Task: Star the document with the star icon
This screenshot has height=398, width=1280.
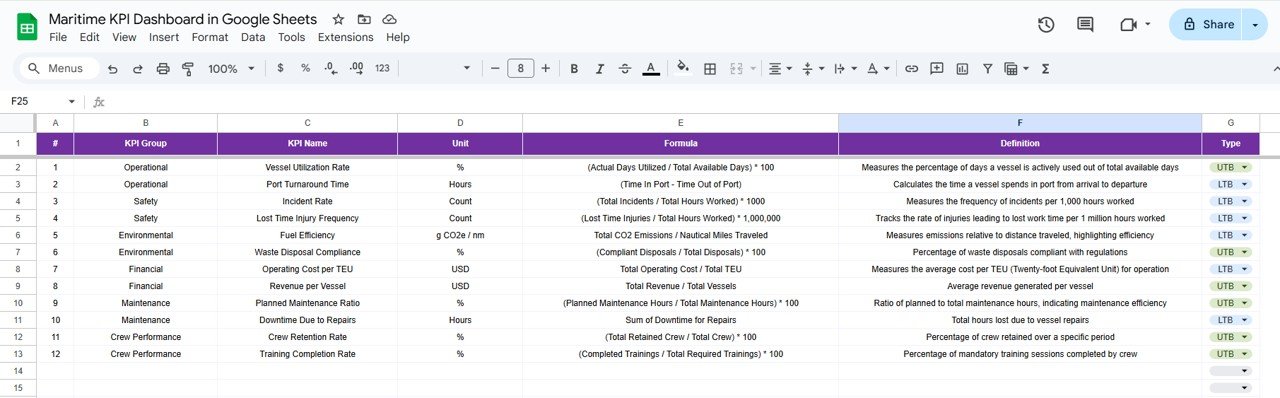Action: (338, 19)
